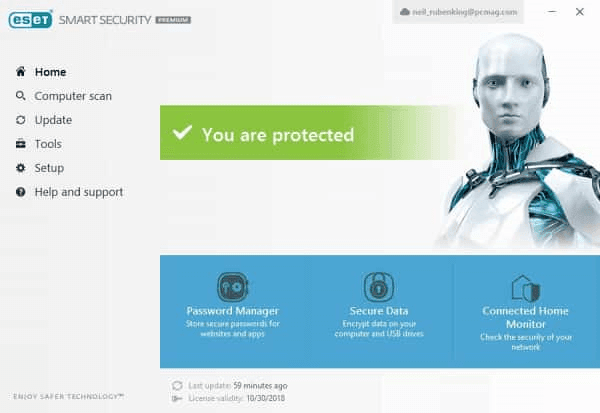Open the Connected Home Monitor house-shield icon
600x413 pixels.
point(525,288)
